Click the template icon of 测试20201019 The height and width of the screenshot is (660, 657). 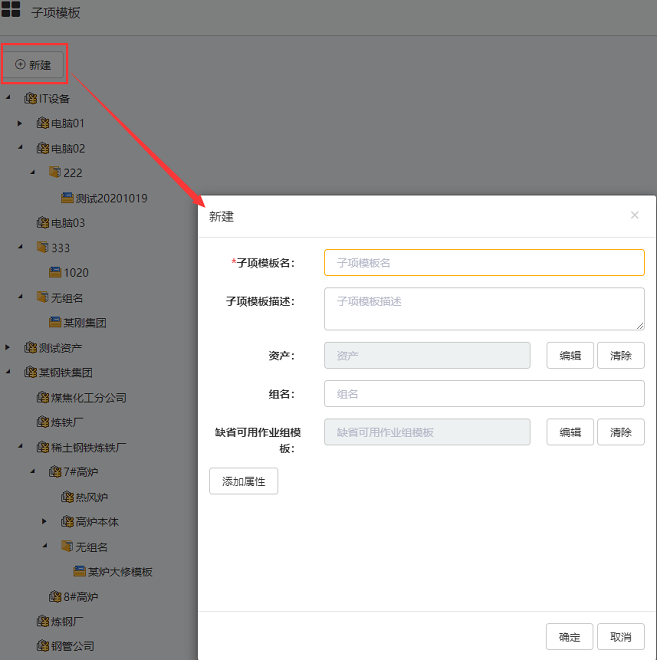click(x=67, y=198)
